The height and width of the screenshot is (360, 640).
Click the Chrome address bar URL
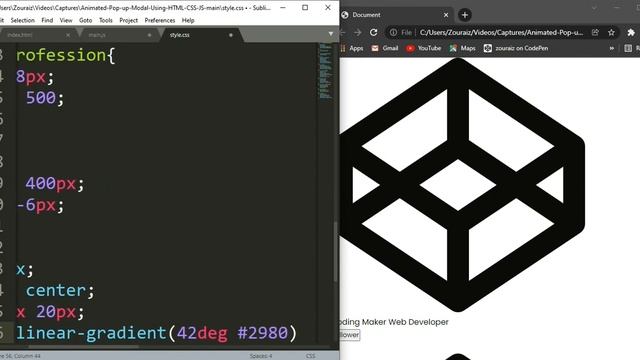coord(501,32)
